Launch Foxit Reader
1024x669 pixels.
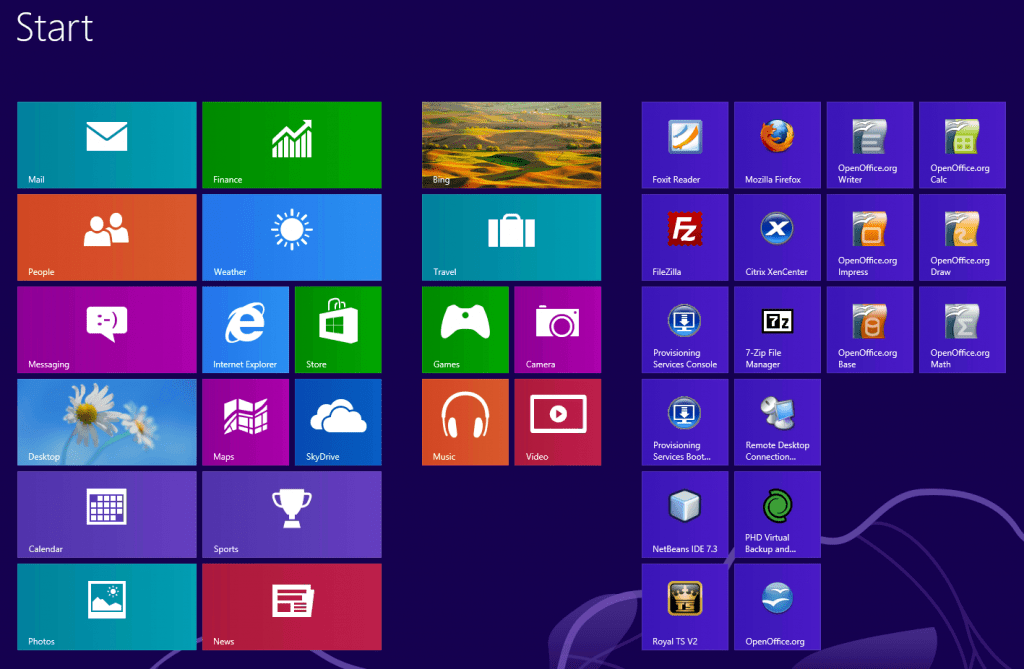(684, 144)
